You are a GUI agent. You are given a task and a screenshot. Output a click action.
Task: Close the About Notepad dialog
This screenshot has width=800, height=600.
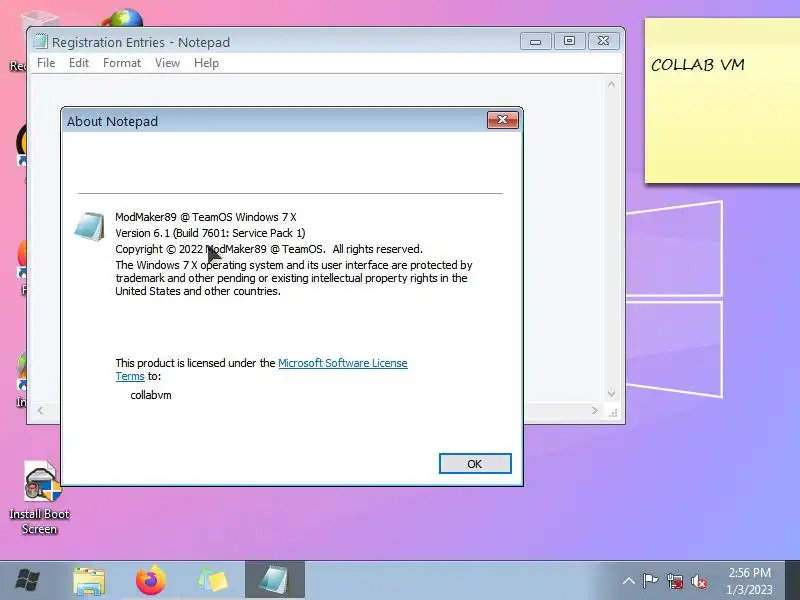pos(503,120)
